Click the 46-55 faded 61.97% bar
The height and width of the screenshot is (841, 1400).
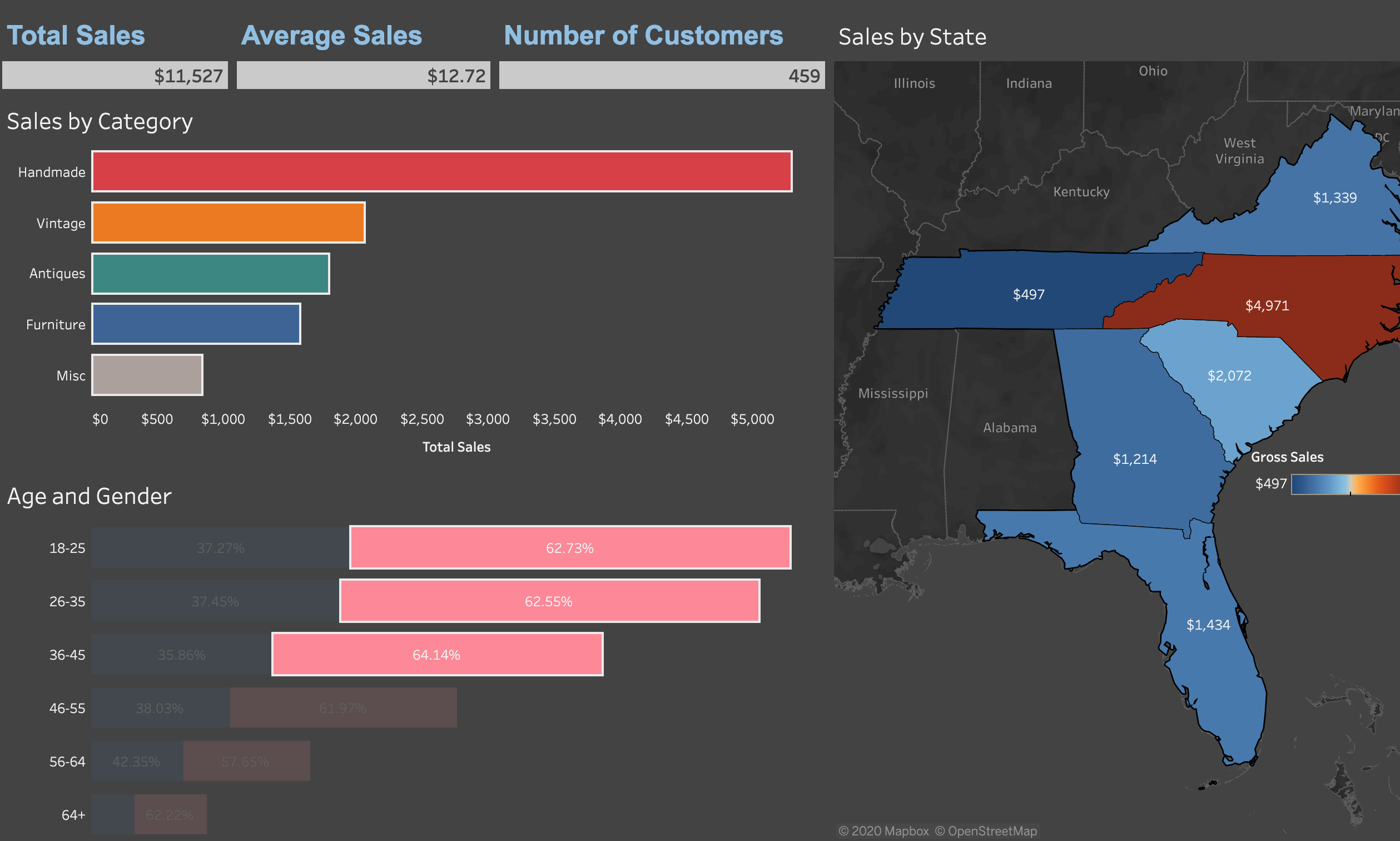343,708
